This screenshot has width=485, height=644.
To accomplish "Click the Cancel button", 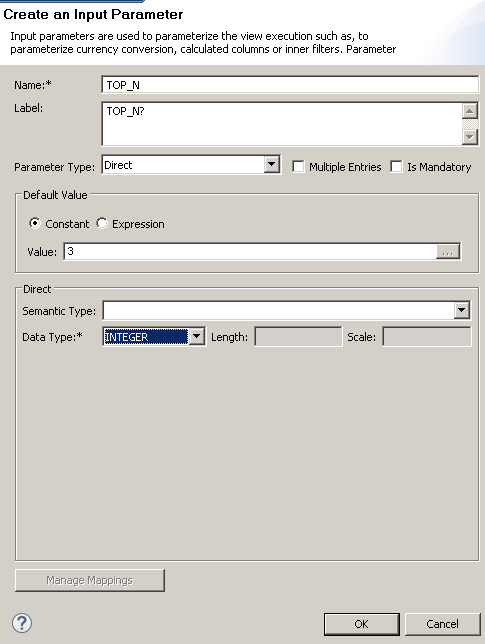I will 442,624.
